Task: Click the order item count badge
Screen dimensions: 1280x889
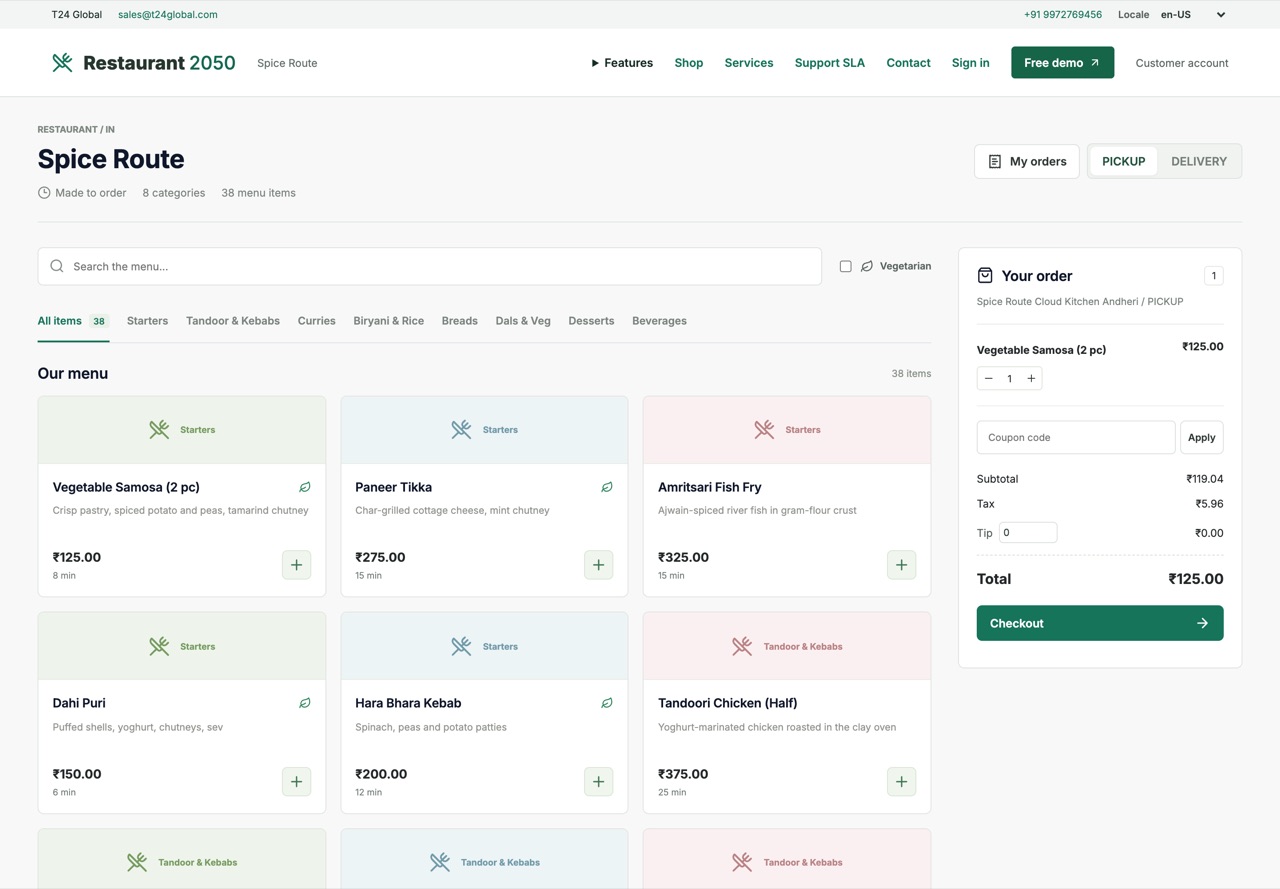Action: coord(1214,276)
